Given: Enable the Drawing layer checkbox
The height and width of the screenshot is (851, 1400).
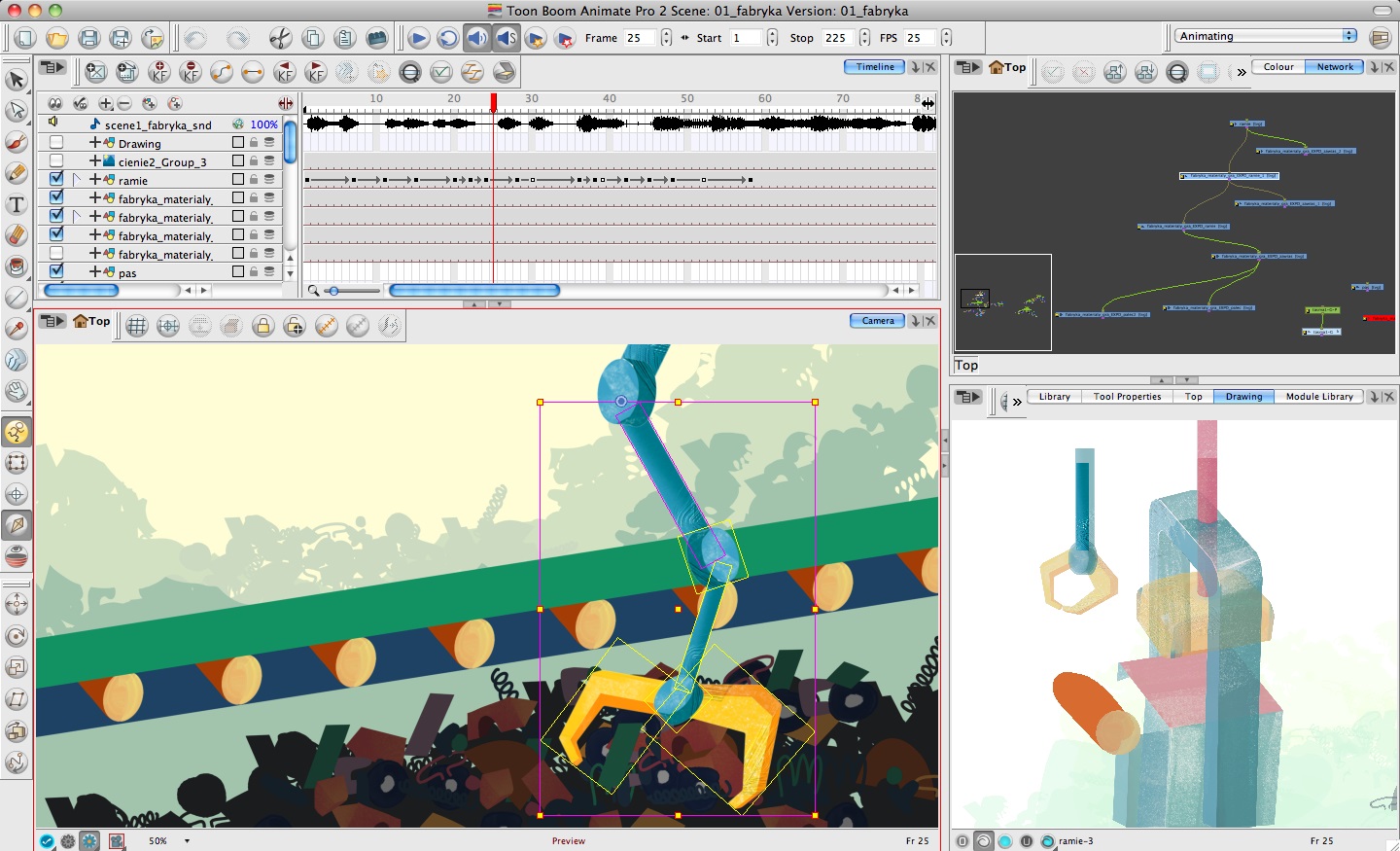Looking at the screenshot, I should 56,143.
